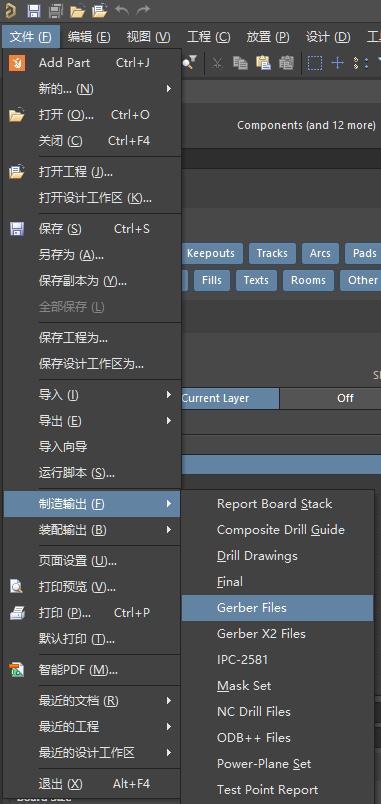
Task: Click the Save All icon in title bar
Action: 55,10
